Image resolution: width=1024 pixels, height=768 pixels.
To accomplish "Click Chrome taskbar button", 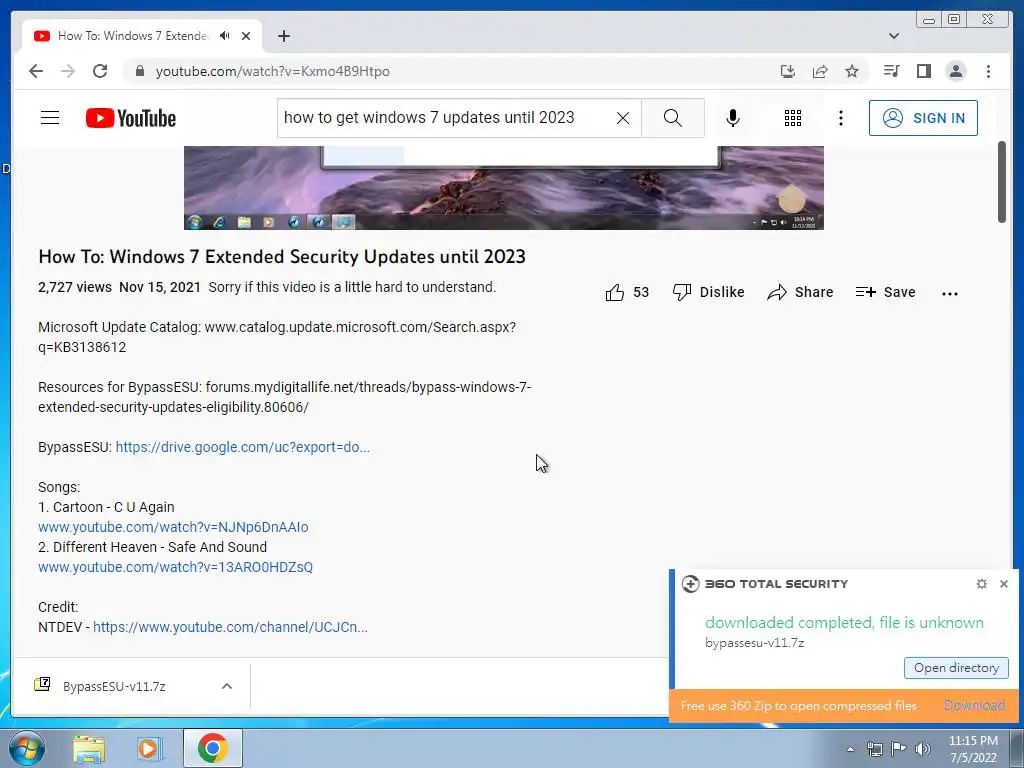I will point(212,748).
